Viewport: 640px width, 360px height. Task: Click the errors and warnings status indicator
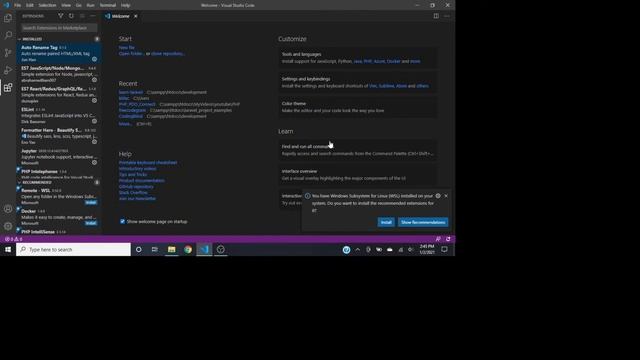tap(13, 239)
